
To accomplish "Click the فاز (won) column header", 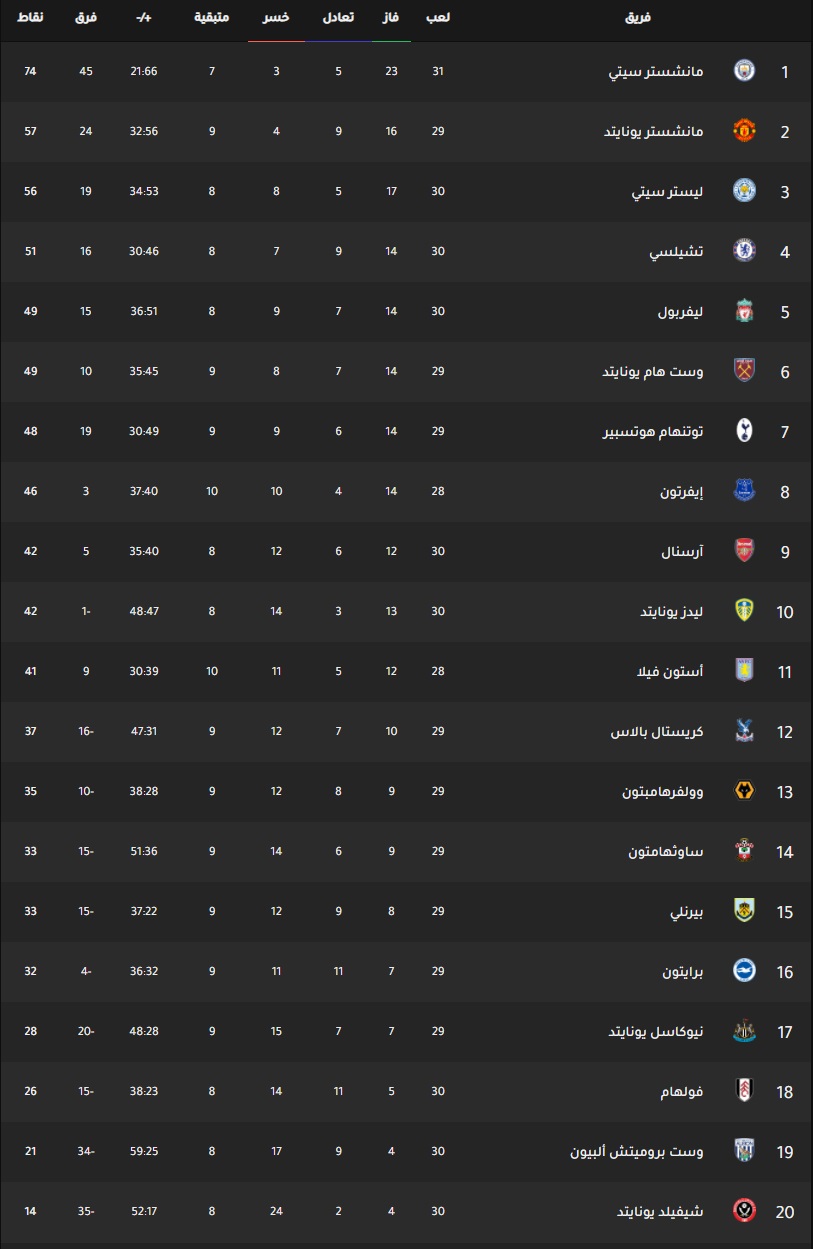I will (392, 18).
